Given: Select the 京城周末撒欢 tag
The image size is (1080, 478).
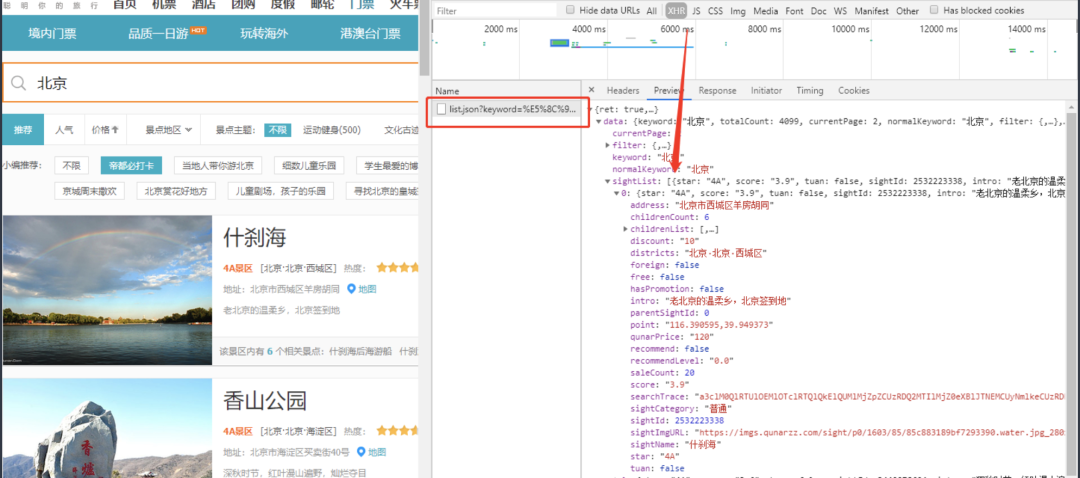Looking at the screenshot, I should [x=90, y=191].
